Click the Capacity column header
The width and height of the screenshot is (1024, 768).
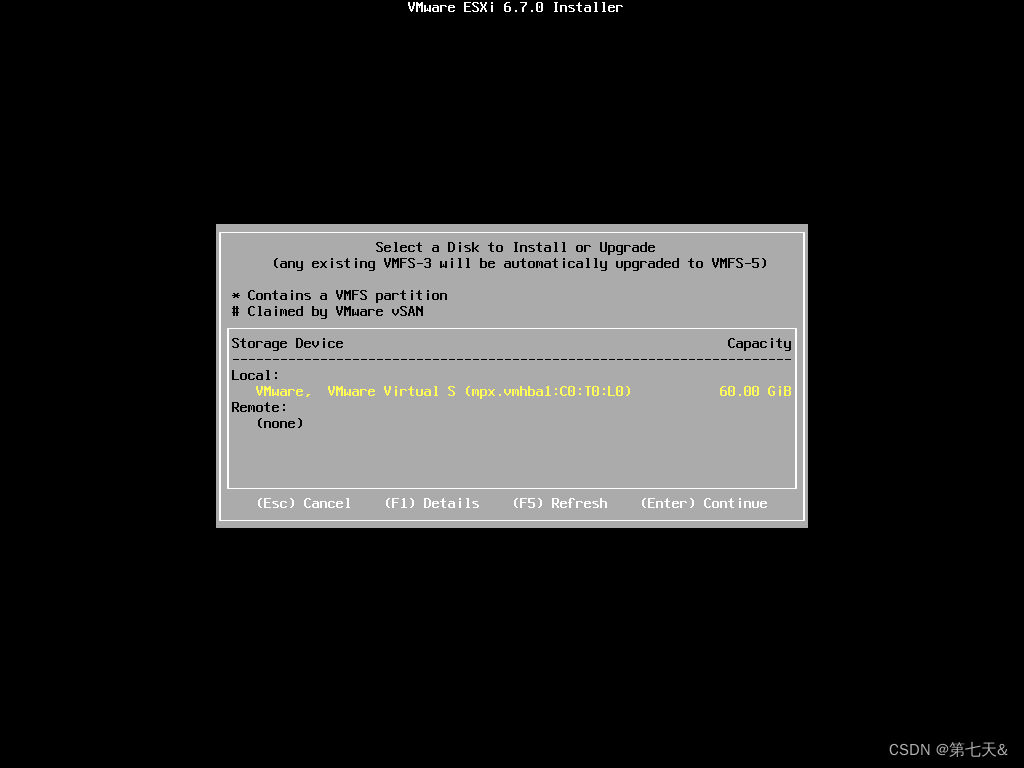759,344
